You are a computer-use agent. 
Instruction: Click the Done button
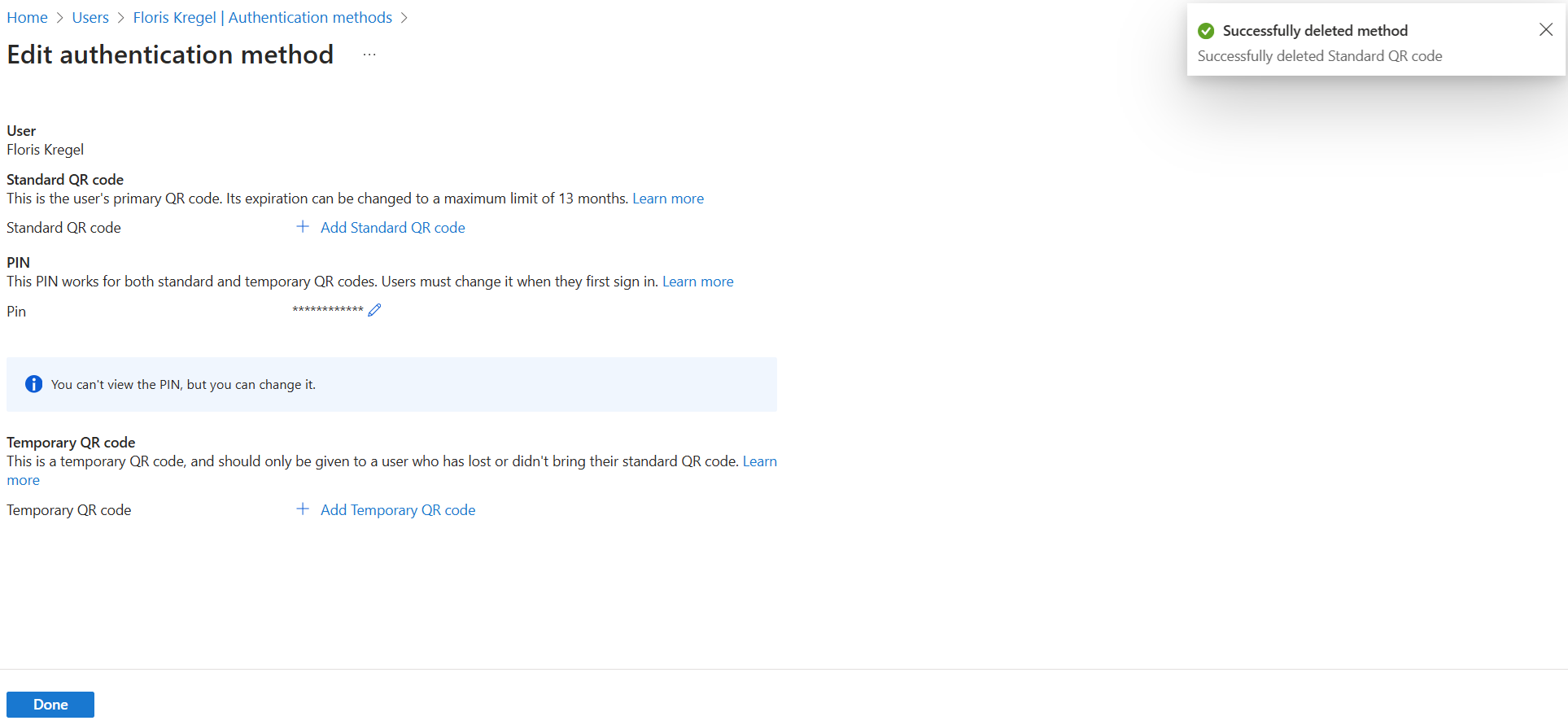tap(50, 705)
